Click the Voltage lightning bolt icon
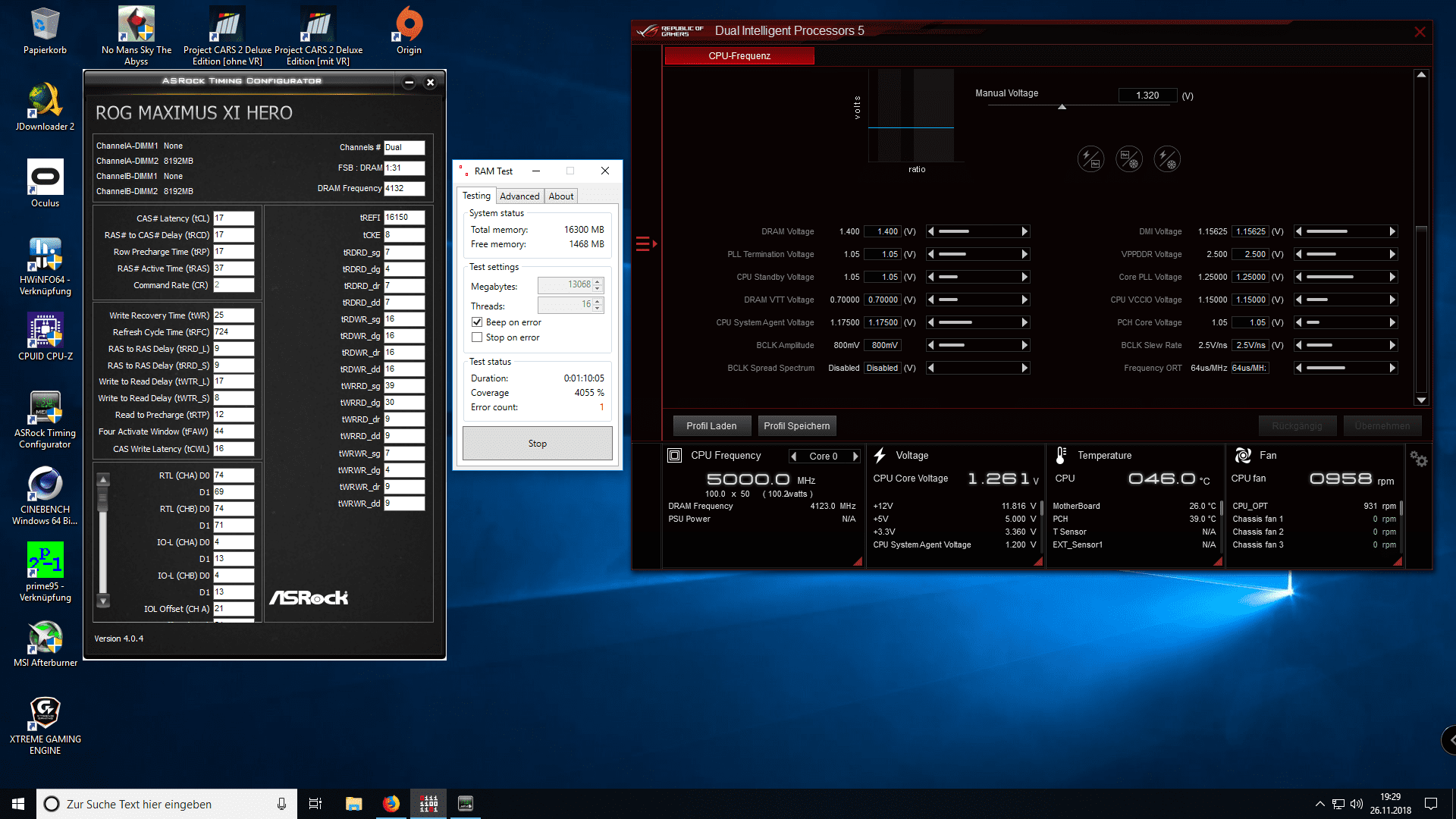Image resolution: width=1456 pixels, height=819 pixels. click(880, 455)
